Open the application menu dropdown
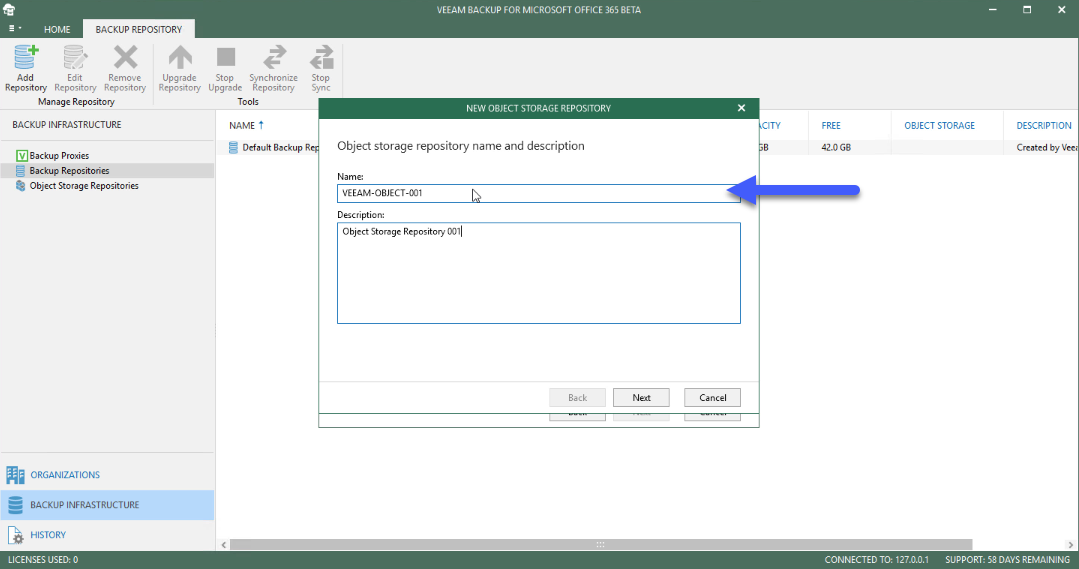 (14, 29)
